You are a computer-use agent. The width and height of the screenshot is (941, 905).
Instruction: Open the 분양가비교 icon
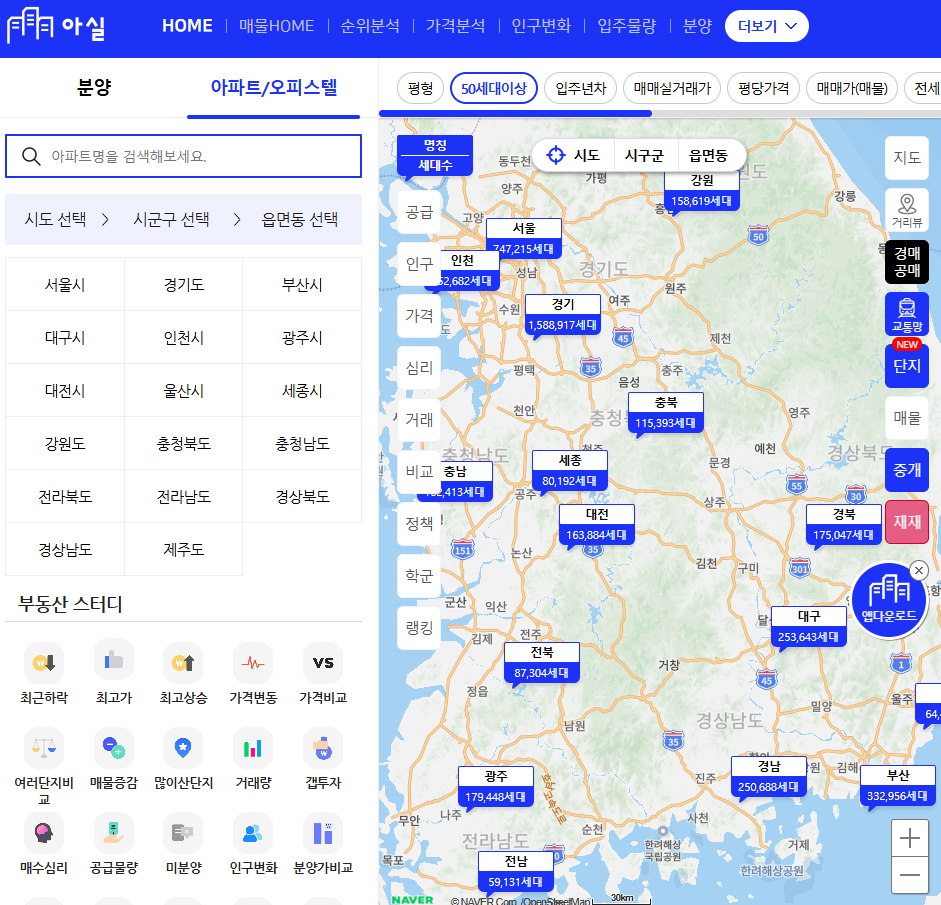(x=323, y=833)
